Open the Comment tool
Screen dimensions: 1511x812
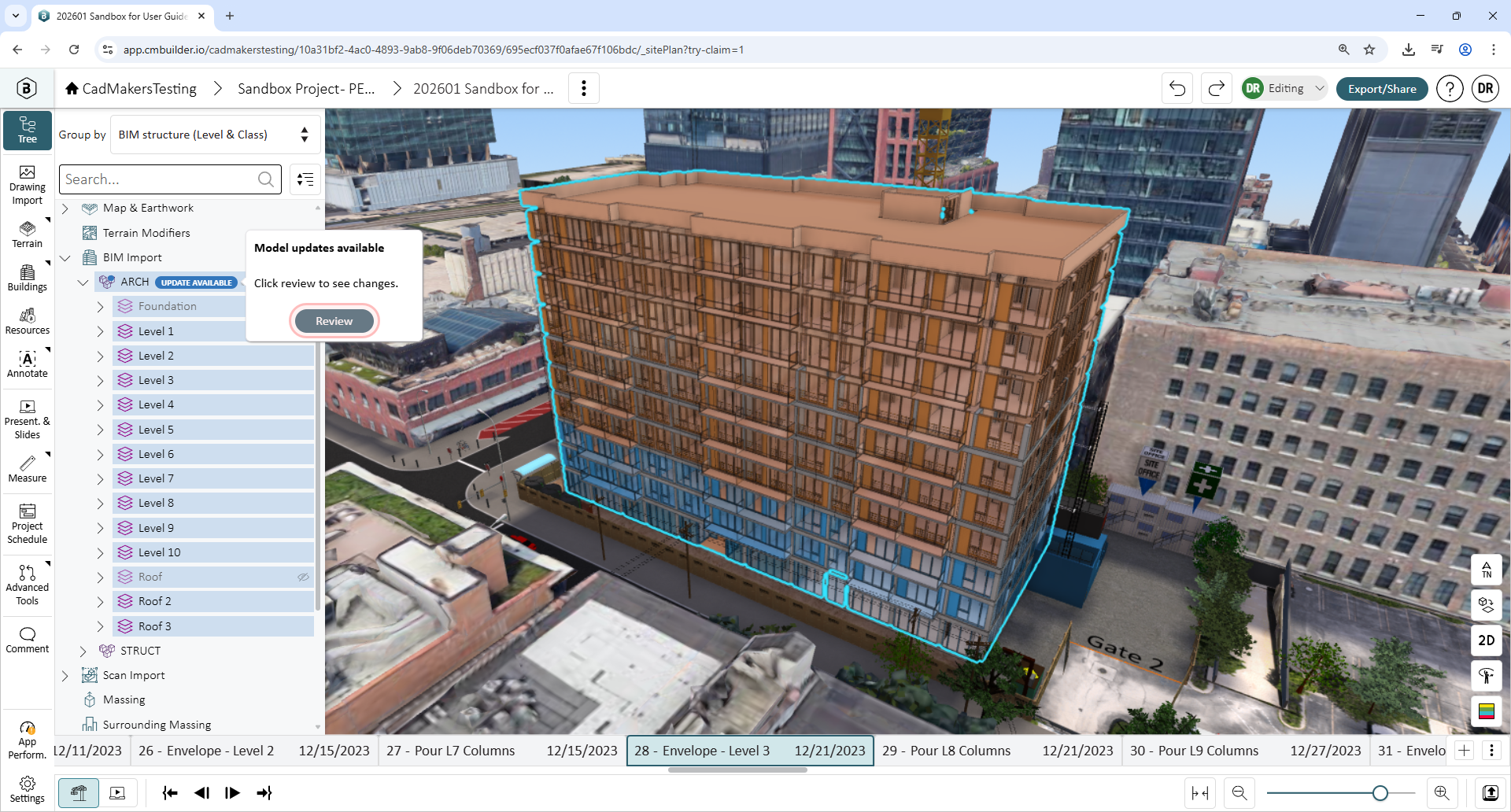(28, 640)
